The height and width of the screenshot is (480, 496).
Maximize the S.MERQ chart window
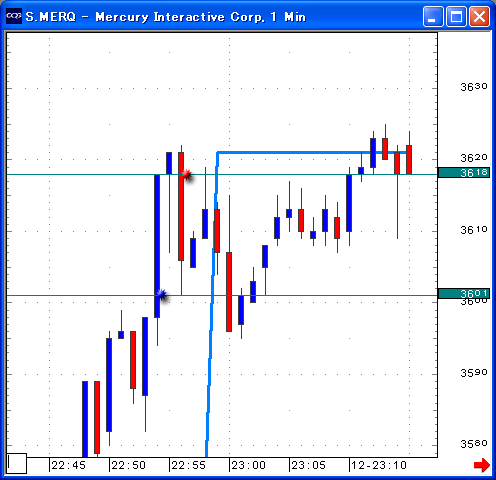click(456, 16)
